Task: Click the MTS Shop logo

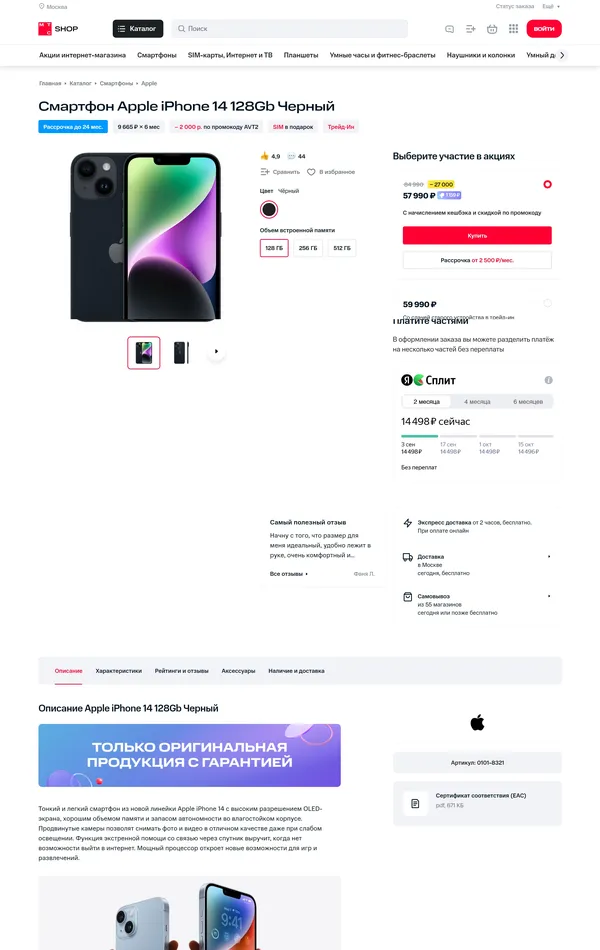Action: click(x=58, y=28)
